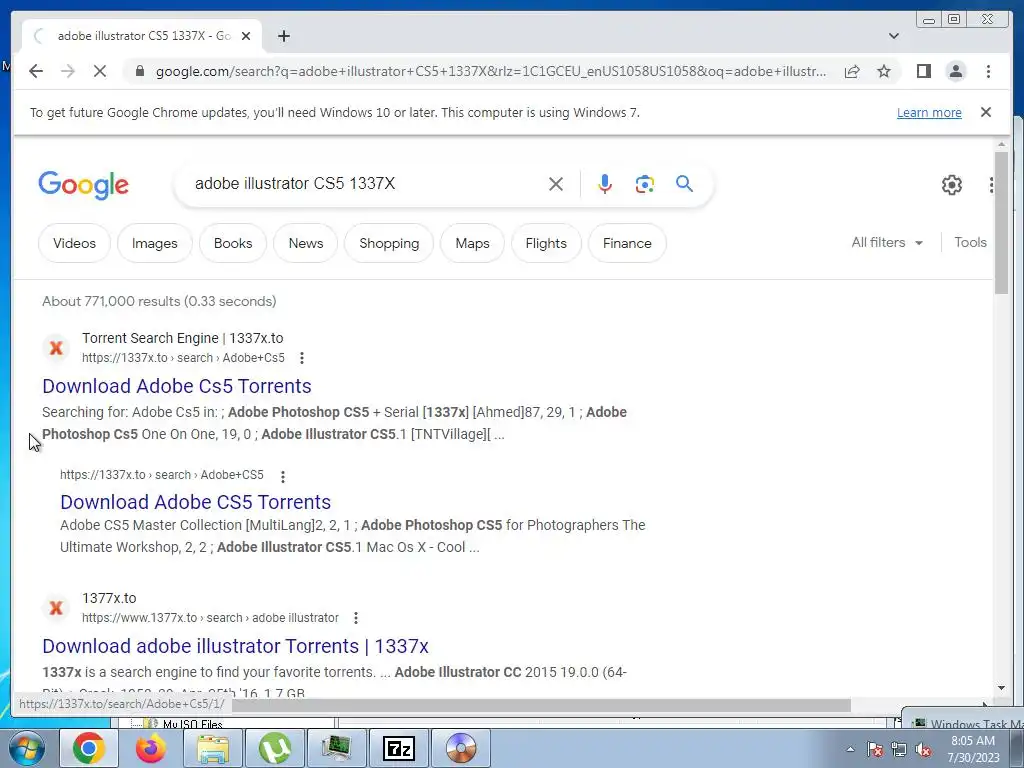This screenshot has width=1024, height=768.
Task: Open Task Manager icon in taskbar
Action: pyautogui.click(x=337, y=748)
